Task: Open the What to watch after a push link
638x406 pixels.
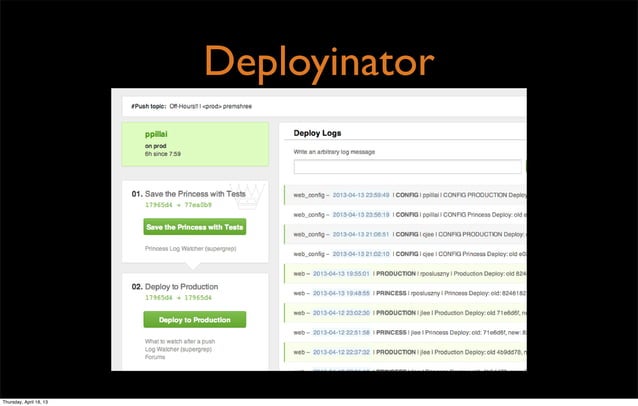Action: [x=180, y=341]
